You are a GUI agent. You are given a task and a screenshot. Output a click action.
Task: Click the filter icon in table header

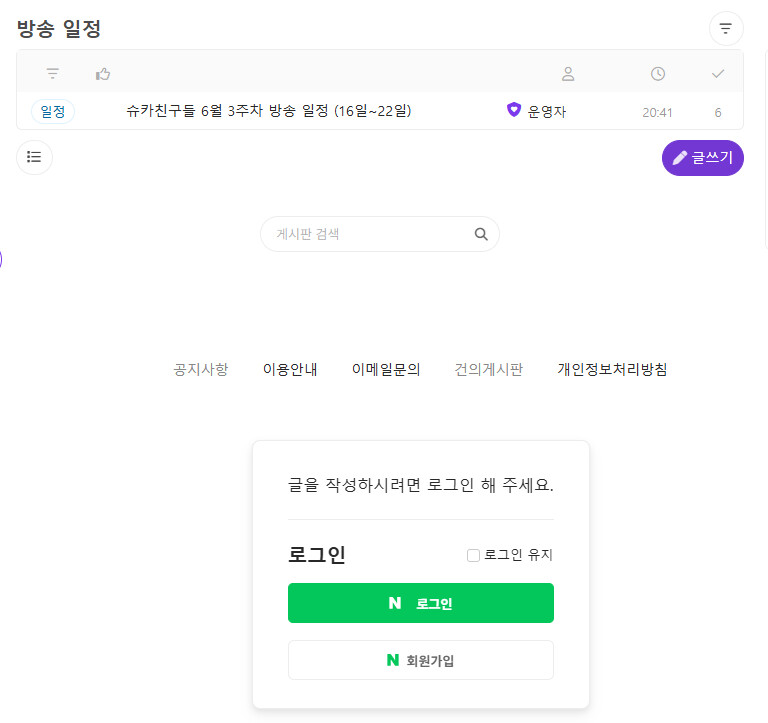pos(53,74)
